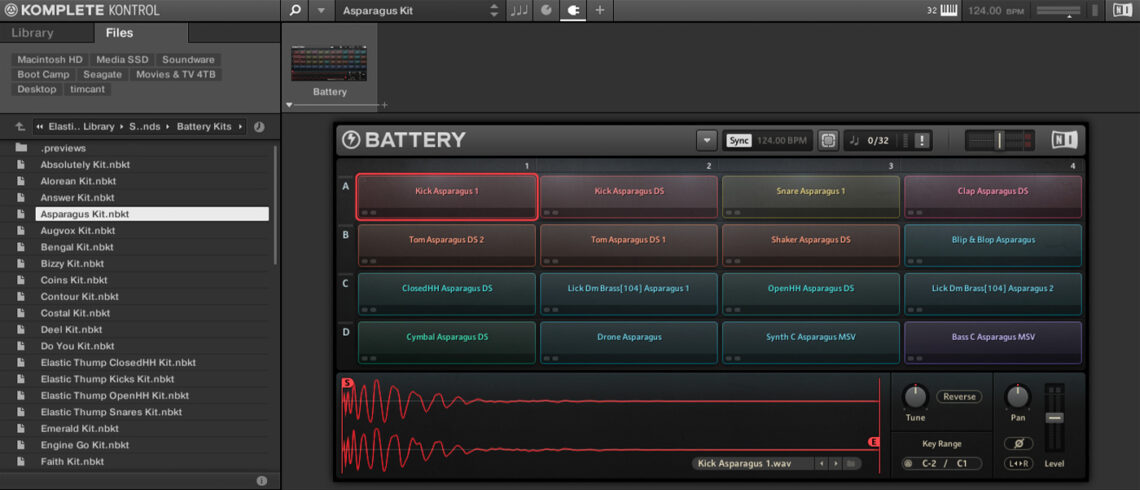Select row A header in Battery matrix
The image size is (1140, 490).
(345, 186)
